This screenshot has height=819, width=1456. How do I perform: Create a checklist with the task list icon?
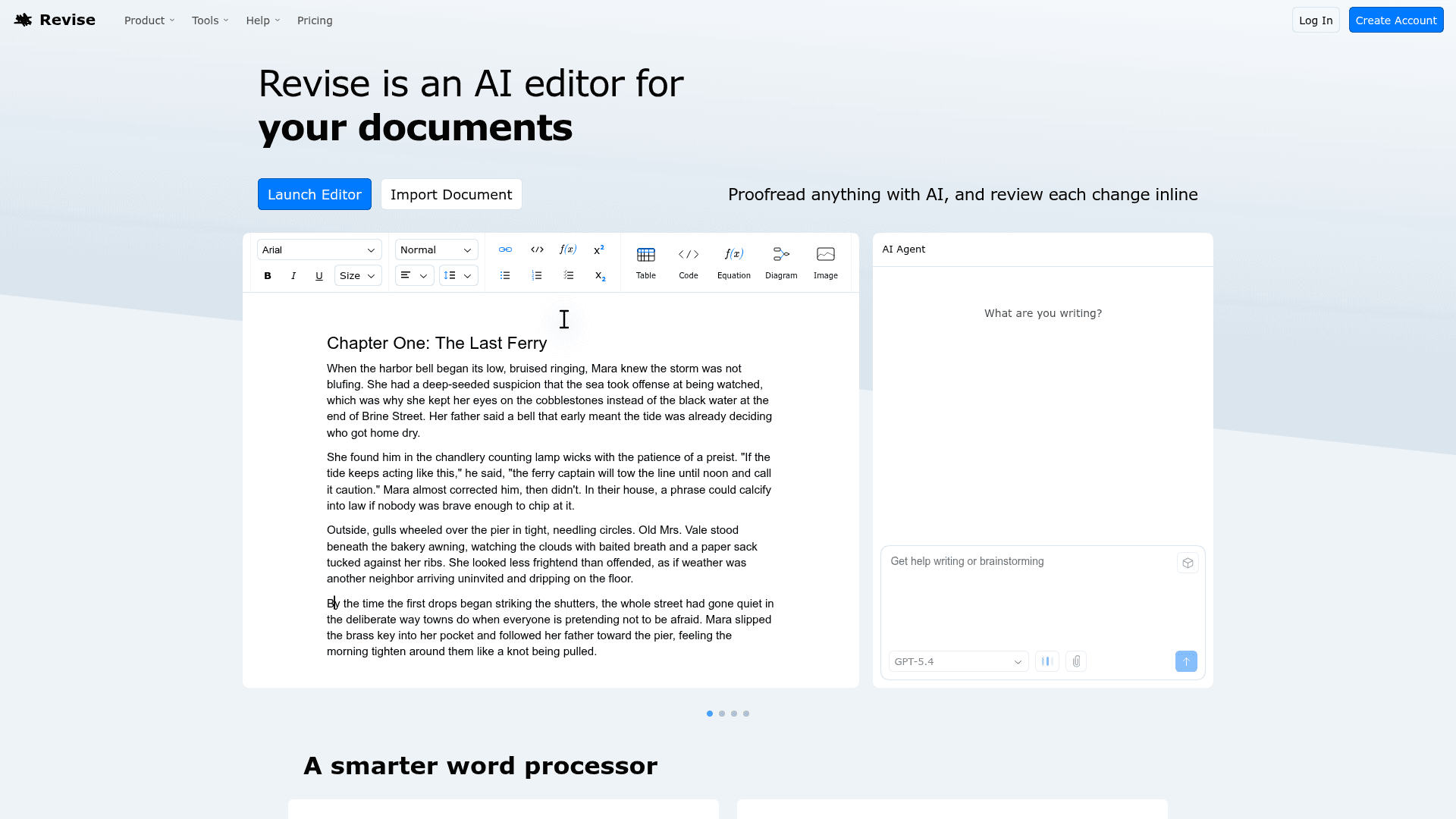click(569, 275)
